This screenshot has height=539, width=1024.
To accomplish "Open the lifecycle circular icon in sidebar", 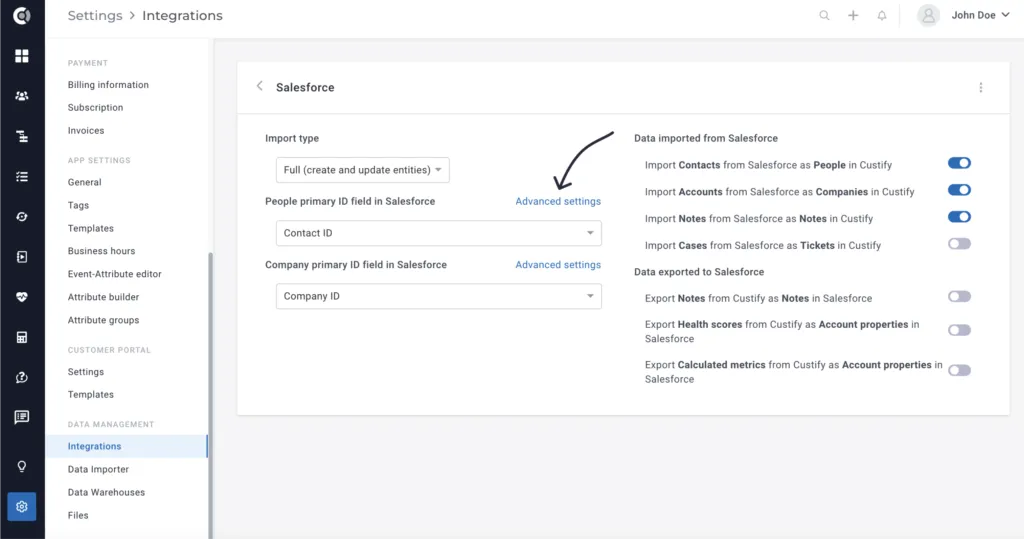I will point(22,217).
